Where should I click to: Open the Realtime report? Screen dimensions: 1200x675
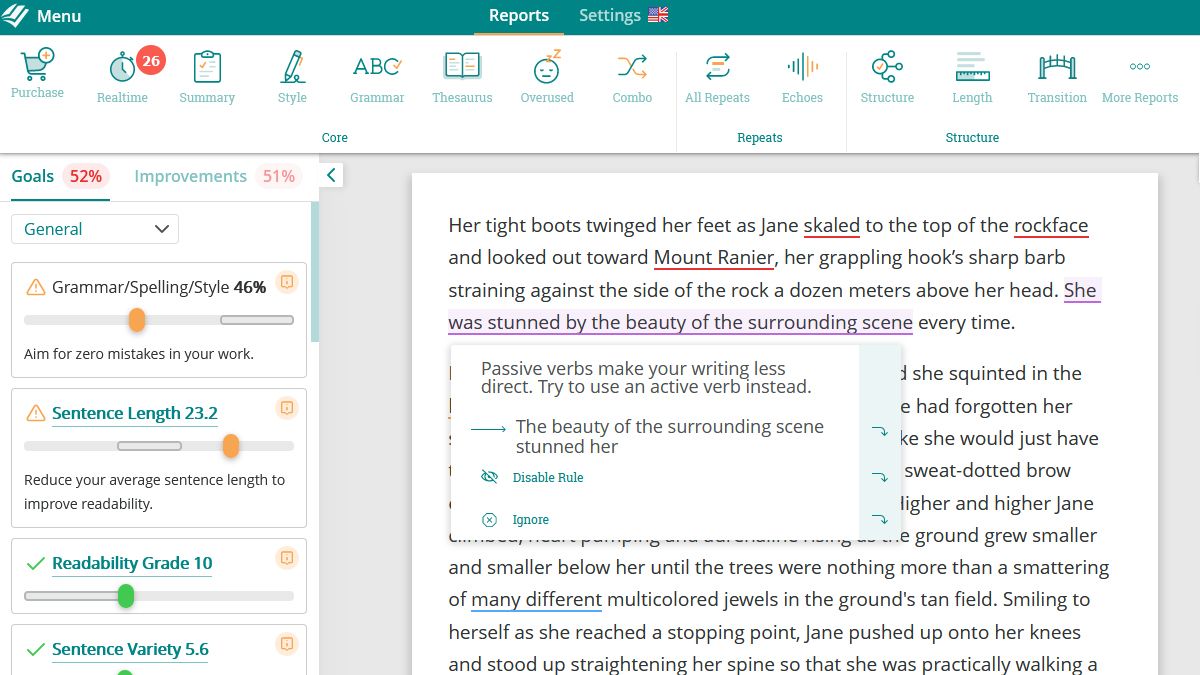122,72
